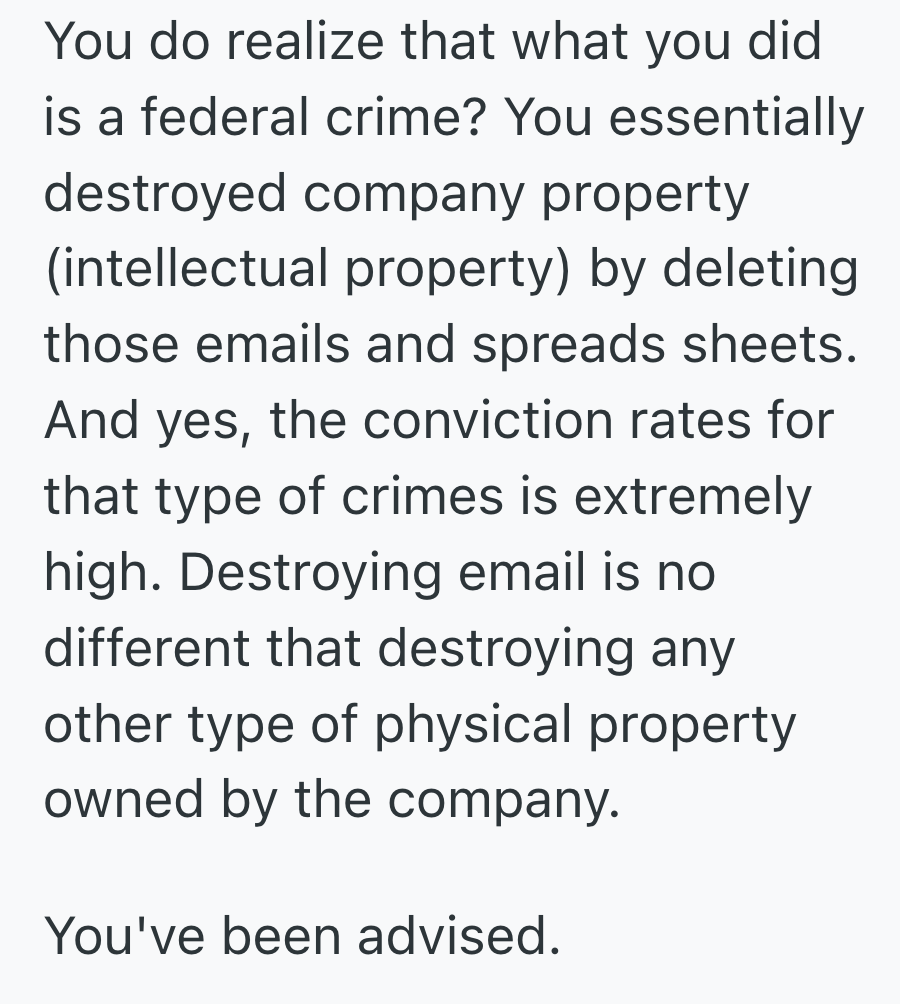This screenshot has height=1004, width=900.
Task: Select the word "sheets."
Action: 761,345
